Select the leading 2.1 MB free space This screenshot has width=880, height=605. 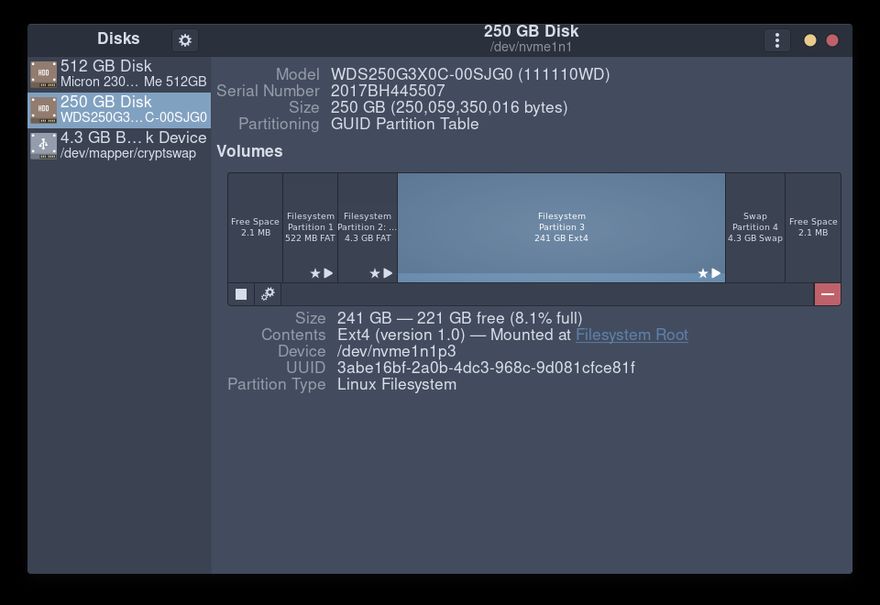(255, 227)
